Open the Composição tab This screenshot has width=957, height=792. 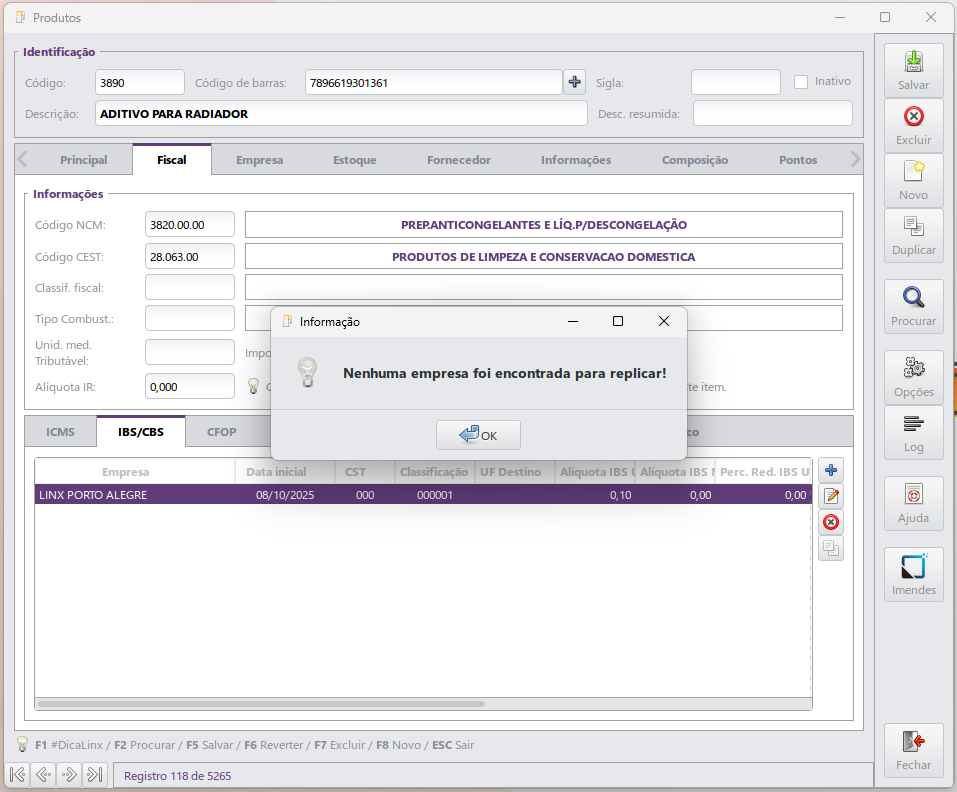[695, 160]
